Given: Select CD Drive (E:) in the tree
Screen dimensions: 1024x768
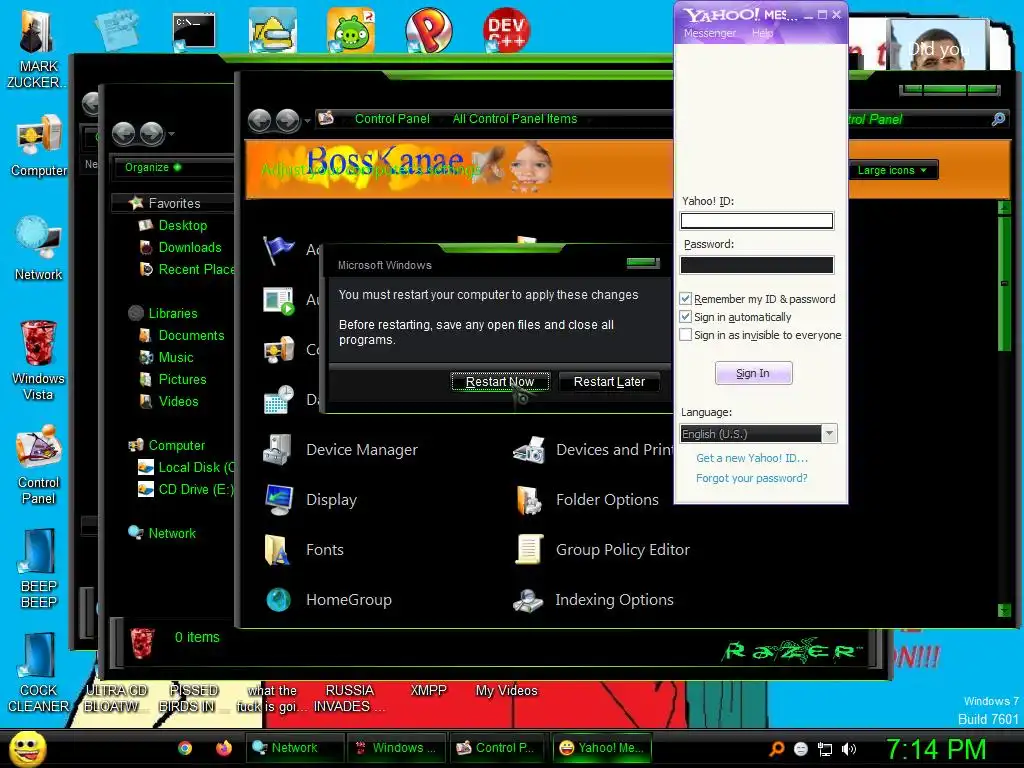Looking at the screenshot, I should pos(185,489).
